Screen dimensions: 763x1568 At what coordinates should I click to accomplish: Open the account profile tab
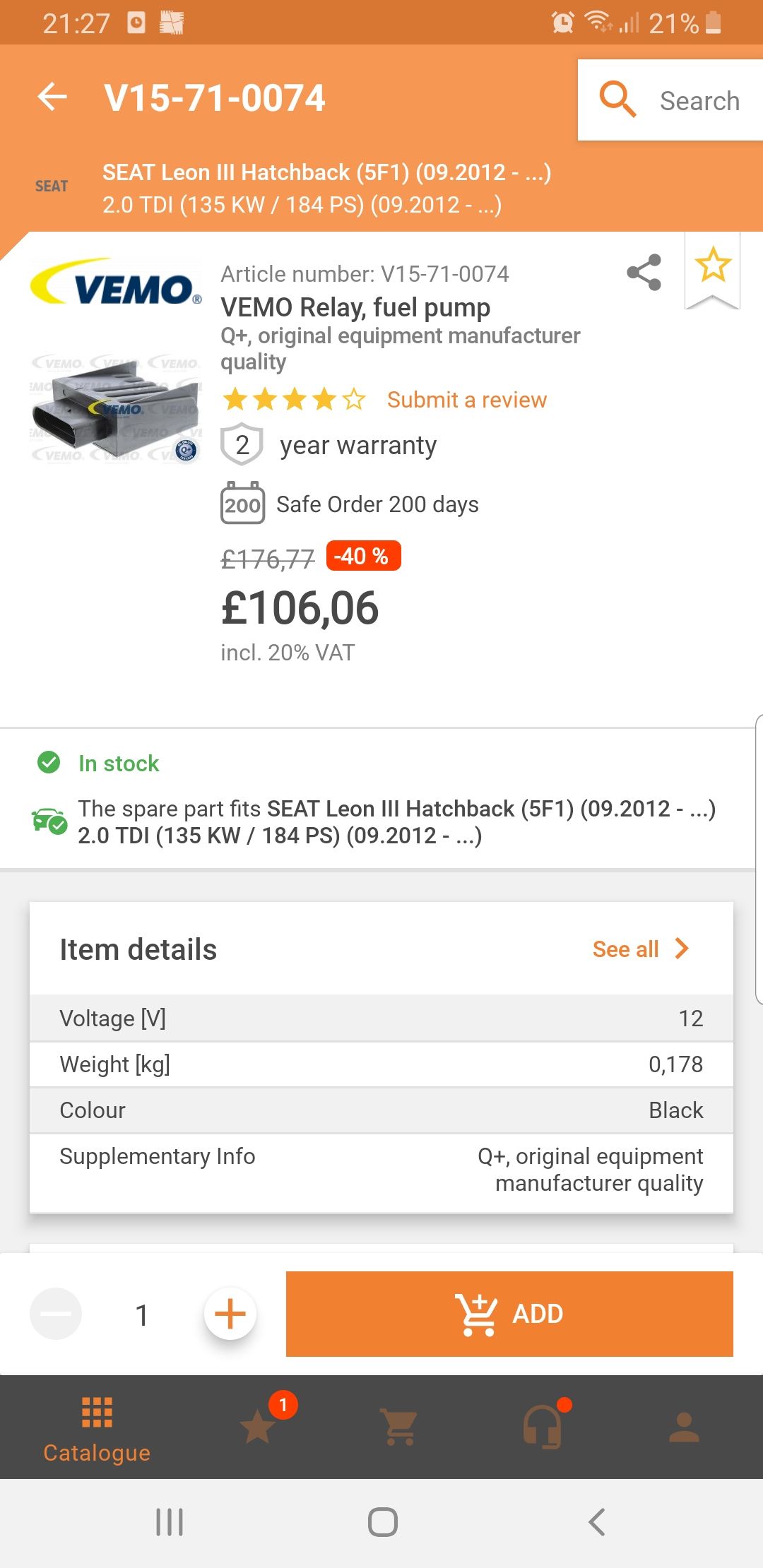coord(684,1427)
